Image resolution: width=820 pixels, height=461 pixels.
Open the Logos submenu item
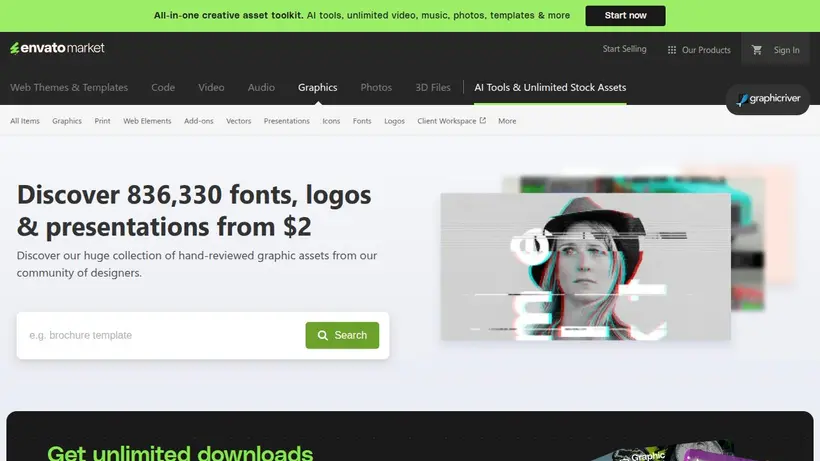pos(394,121)
